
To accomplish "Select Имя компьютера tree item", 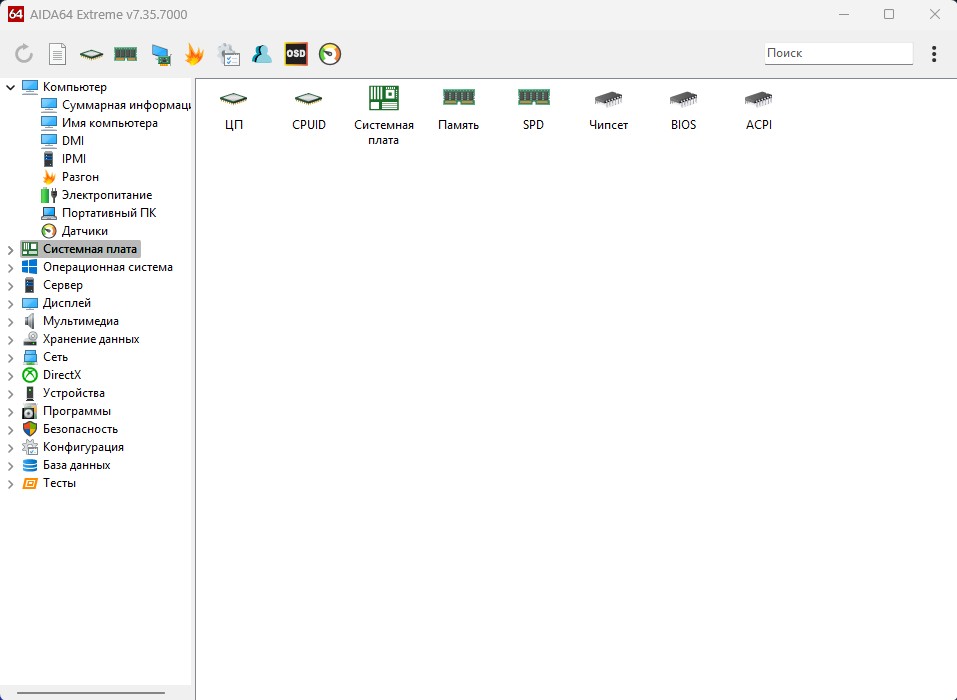I will pyautogui.click(x=99, y=123).
